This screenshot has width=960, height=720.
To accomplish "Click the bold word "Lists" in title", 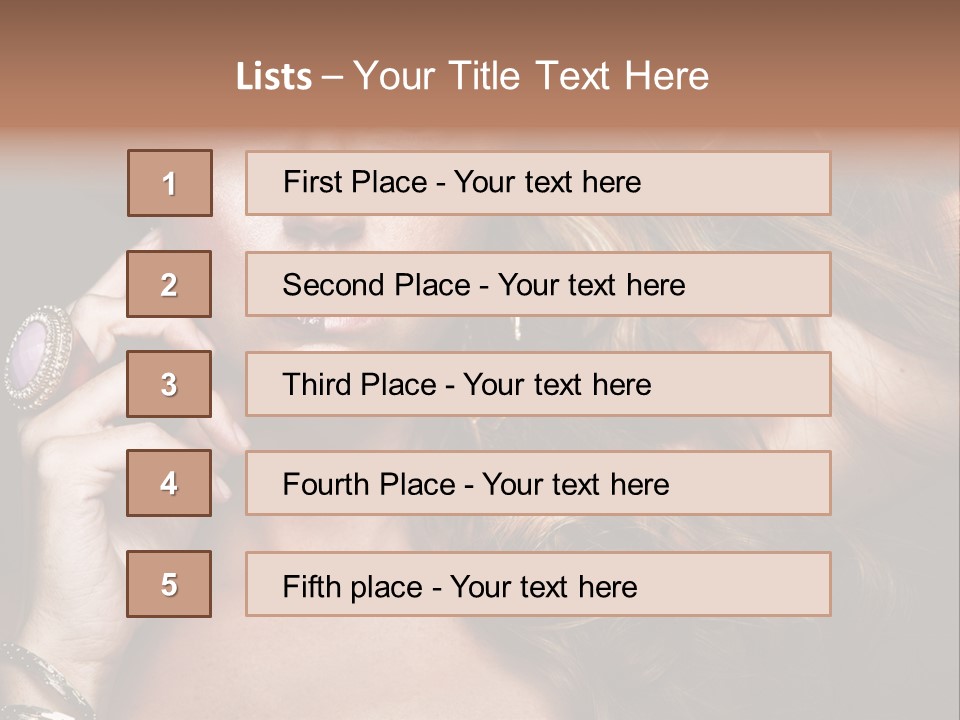I will (x=274, y=77).
